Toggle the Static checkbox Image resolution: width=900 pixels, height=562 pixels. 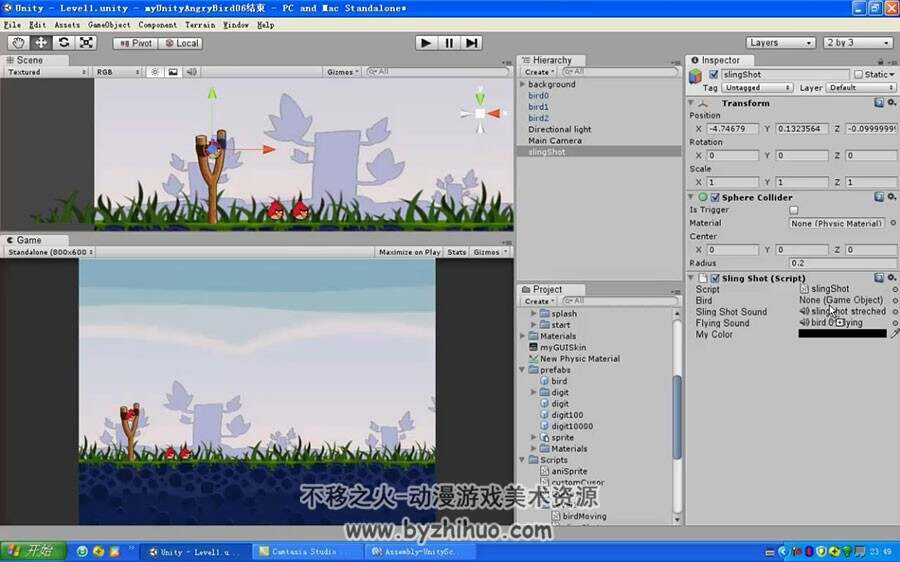(858, 75)
